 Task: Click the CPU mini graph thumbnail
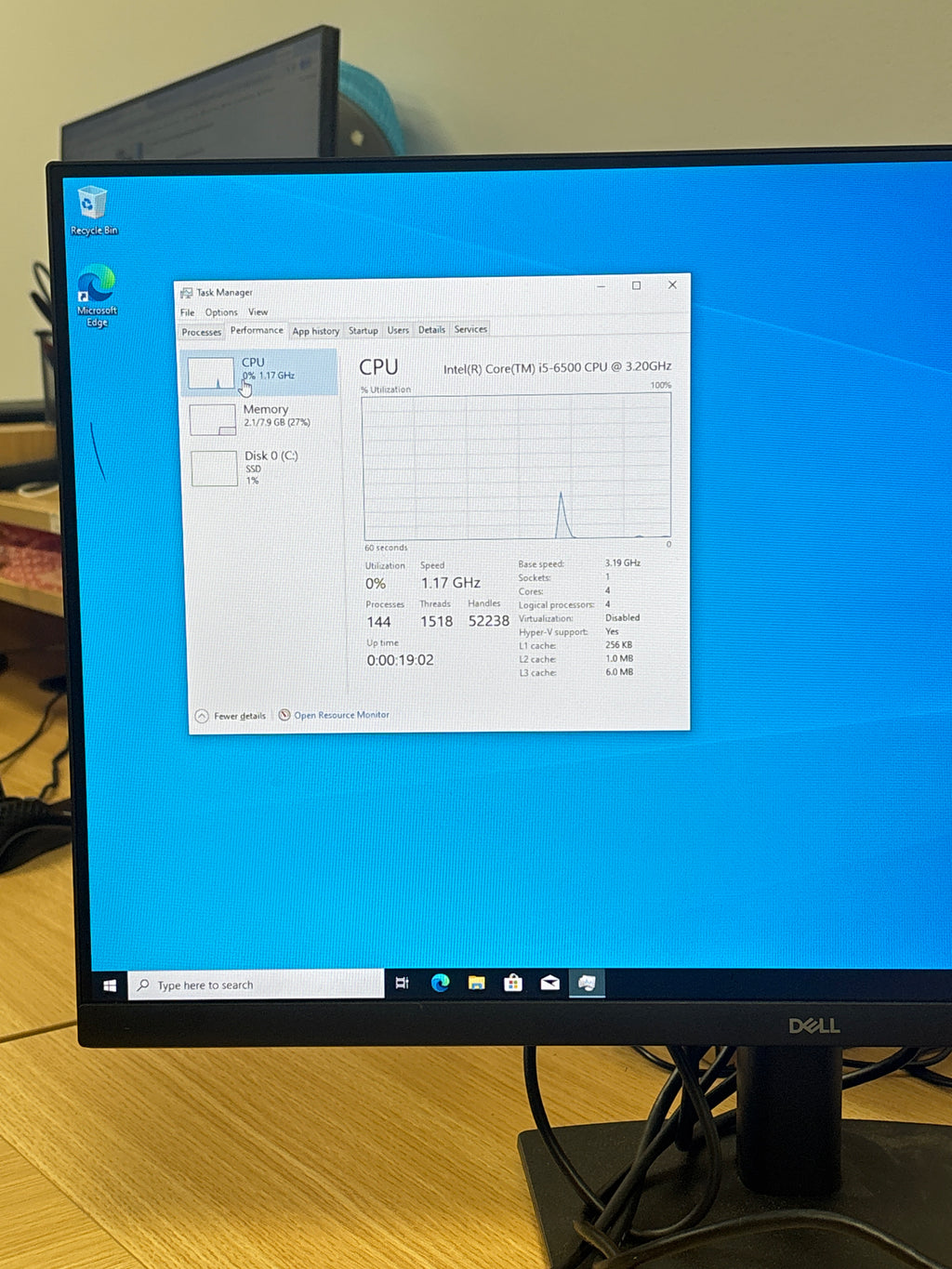(x=211, y=373)
